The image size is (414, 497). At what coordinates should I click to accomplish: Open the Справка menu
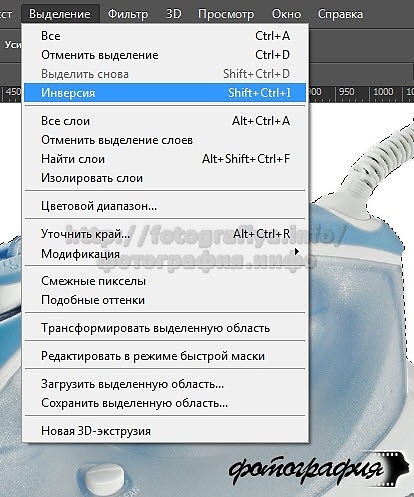point(340,14)
